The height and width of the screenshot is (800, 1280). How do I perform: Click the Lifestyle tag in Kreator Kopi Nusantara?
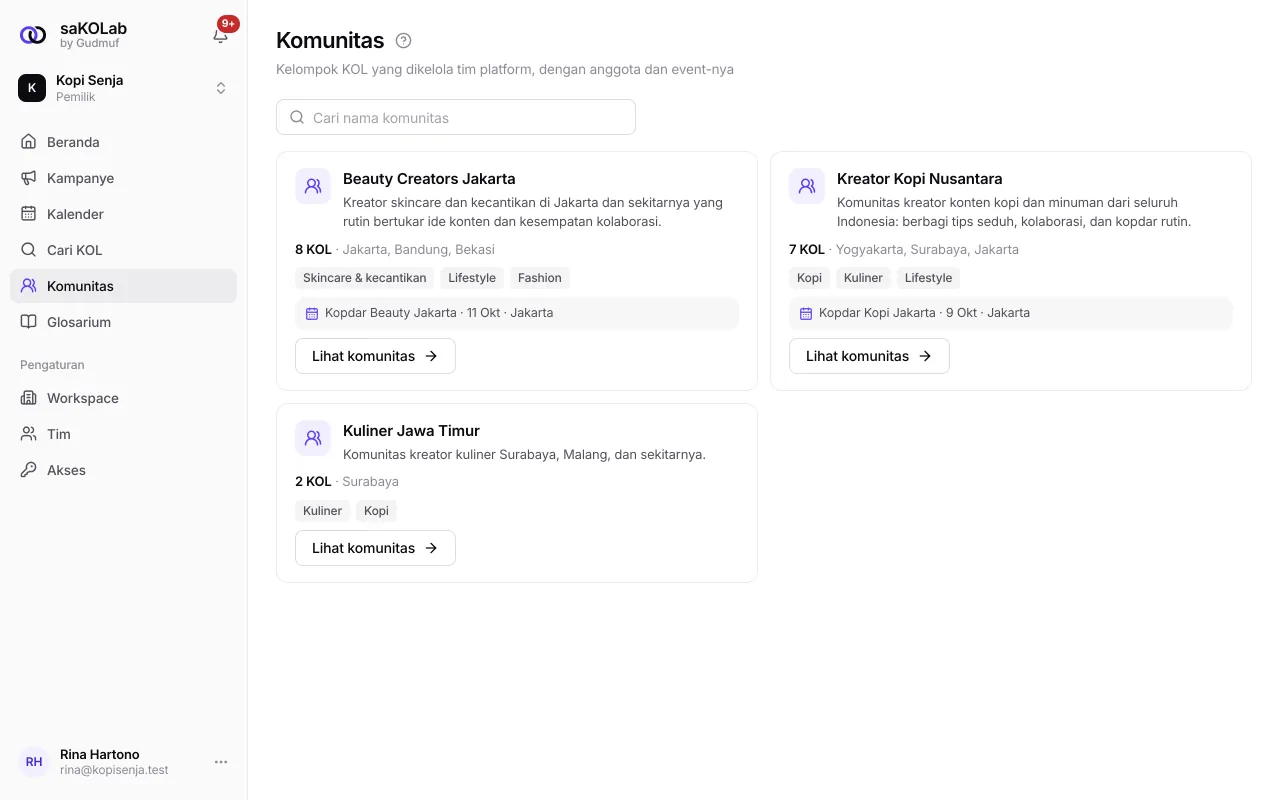tap(928, 278)
